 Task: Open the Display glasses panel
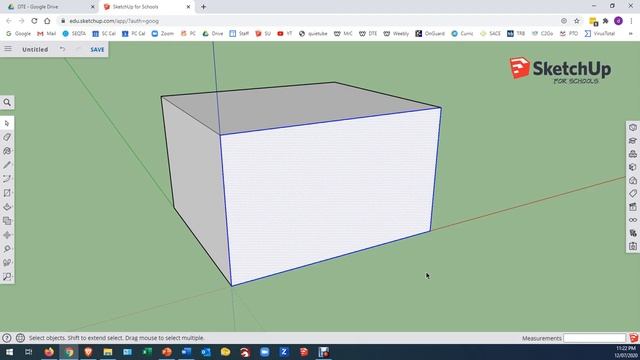click(633, 220)
